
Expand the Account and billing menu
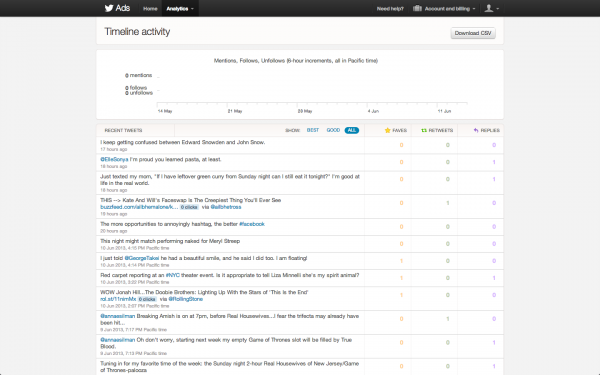(444, 8)
